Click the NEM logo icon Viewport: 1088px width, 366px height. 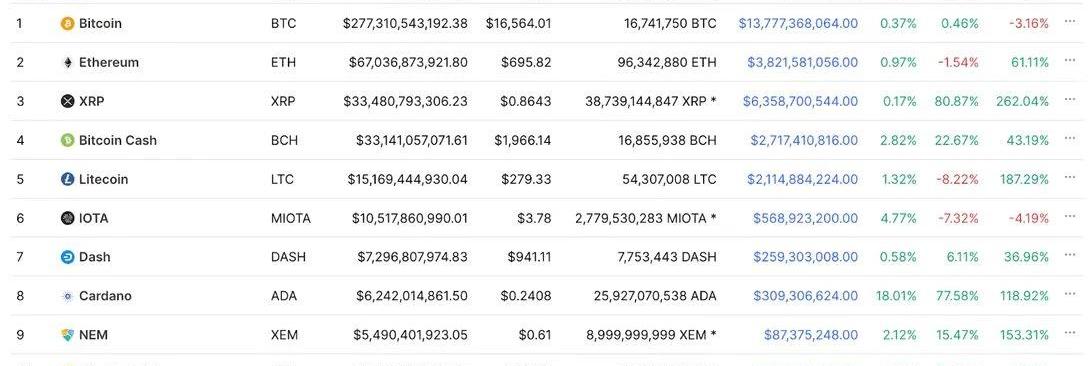pyautogui.click(x=67, y=335)
